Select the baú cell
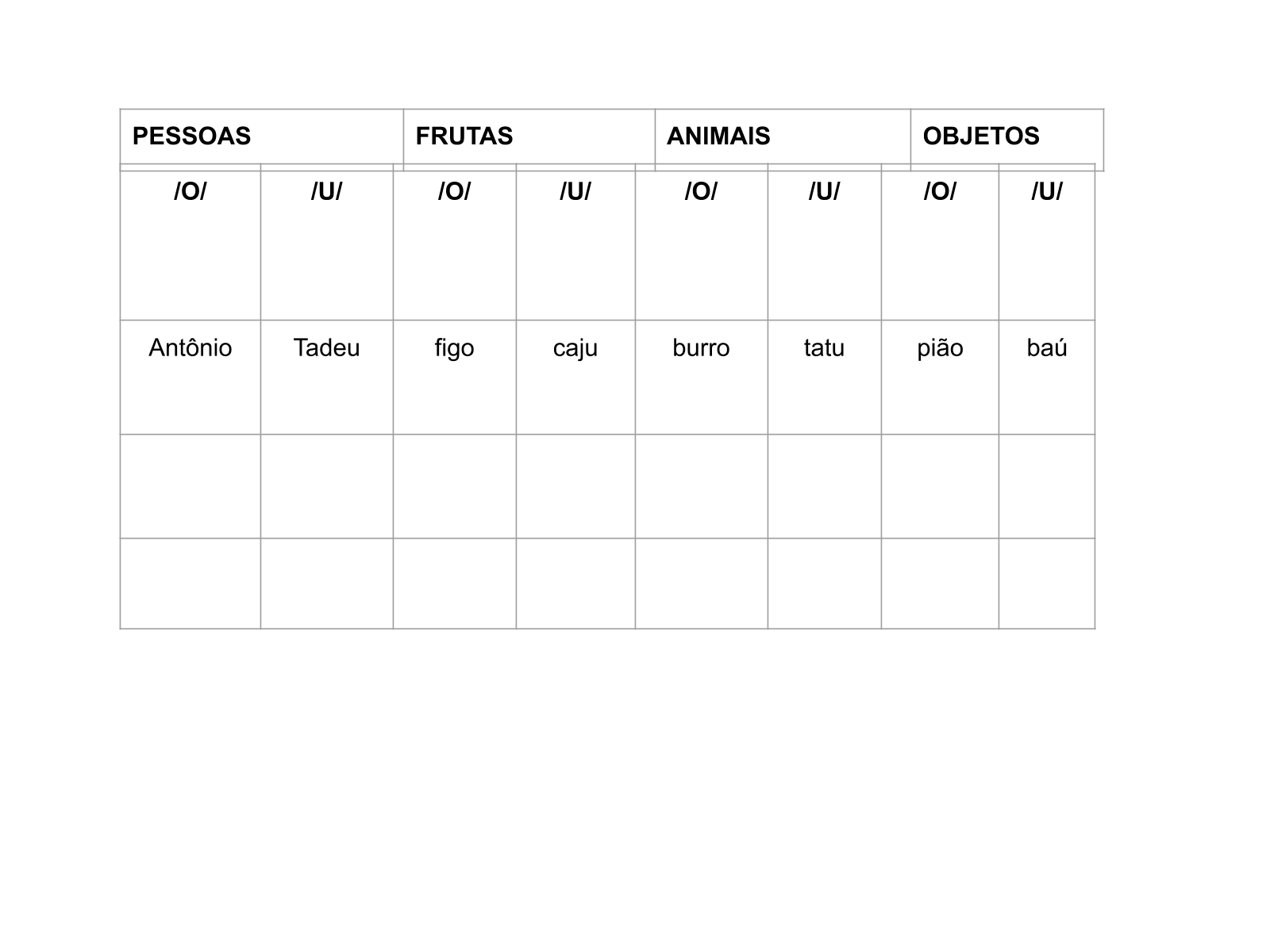The width and height of the screenshot is (1270, 952). (1047, 348)
